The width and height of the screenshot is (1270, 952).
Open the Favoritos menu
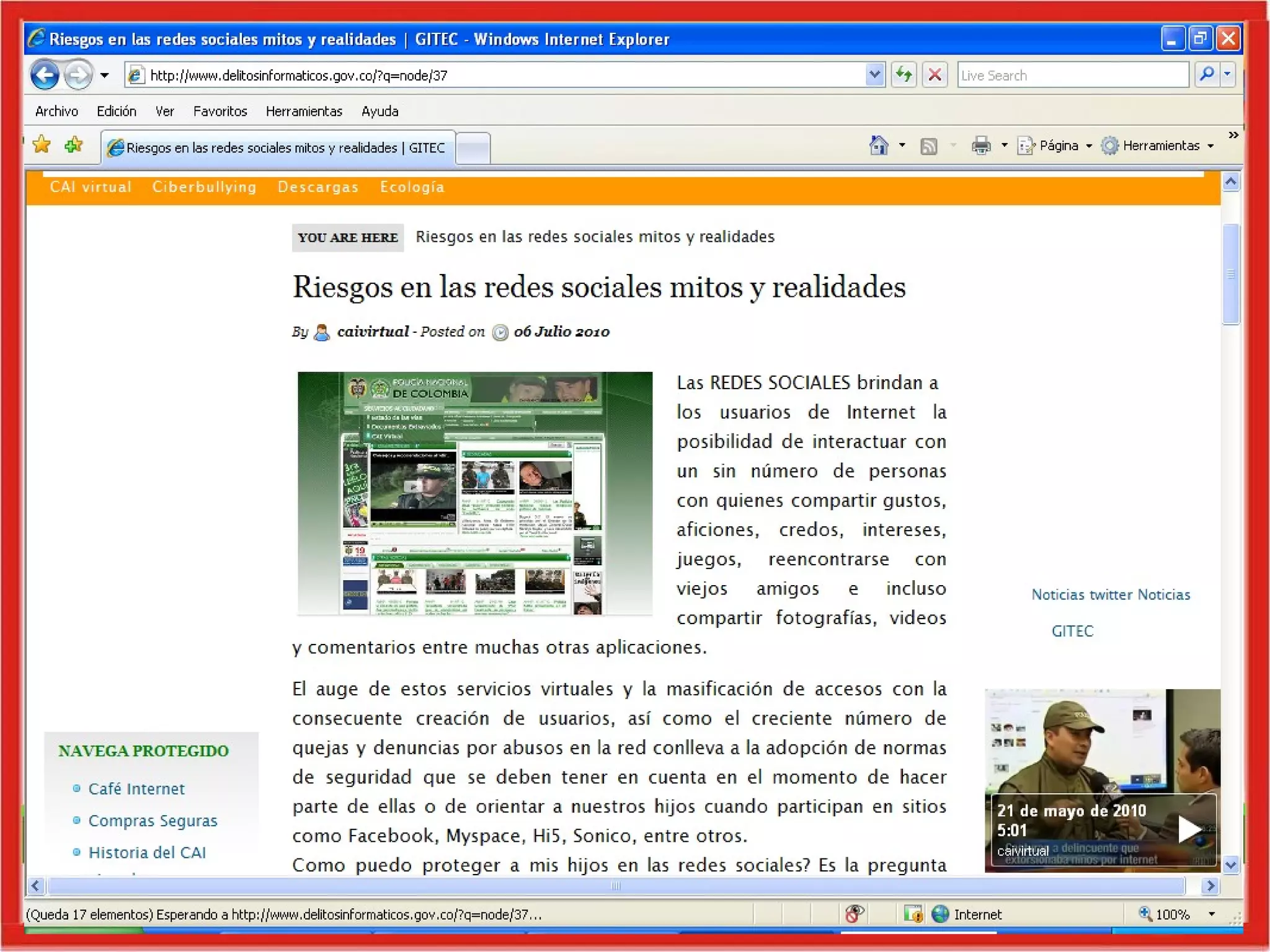[x=220, y=112]
